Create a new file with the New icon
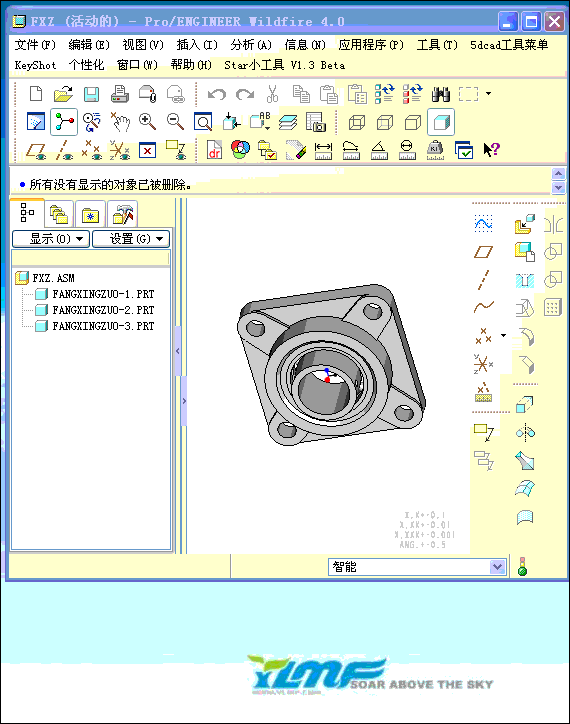570x724 pixels. coord(36,94)
